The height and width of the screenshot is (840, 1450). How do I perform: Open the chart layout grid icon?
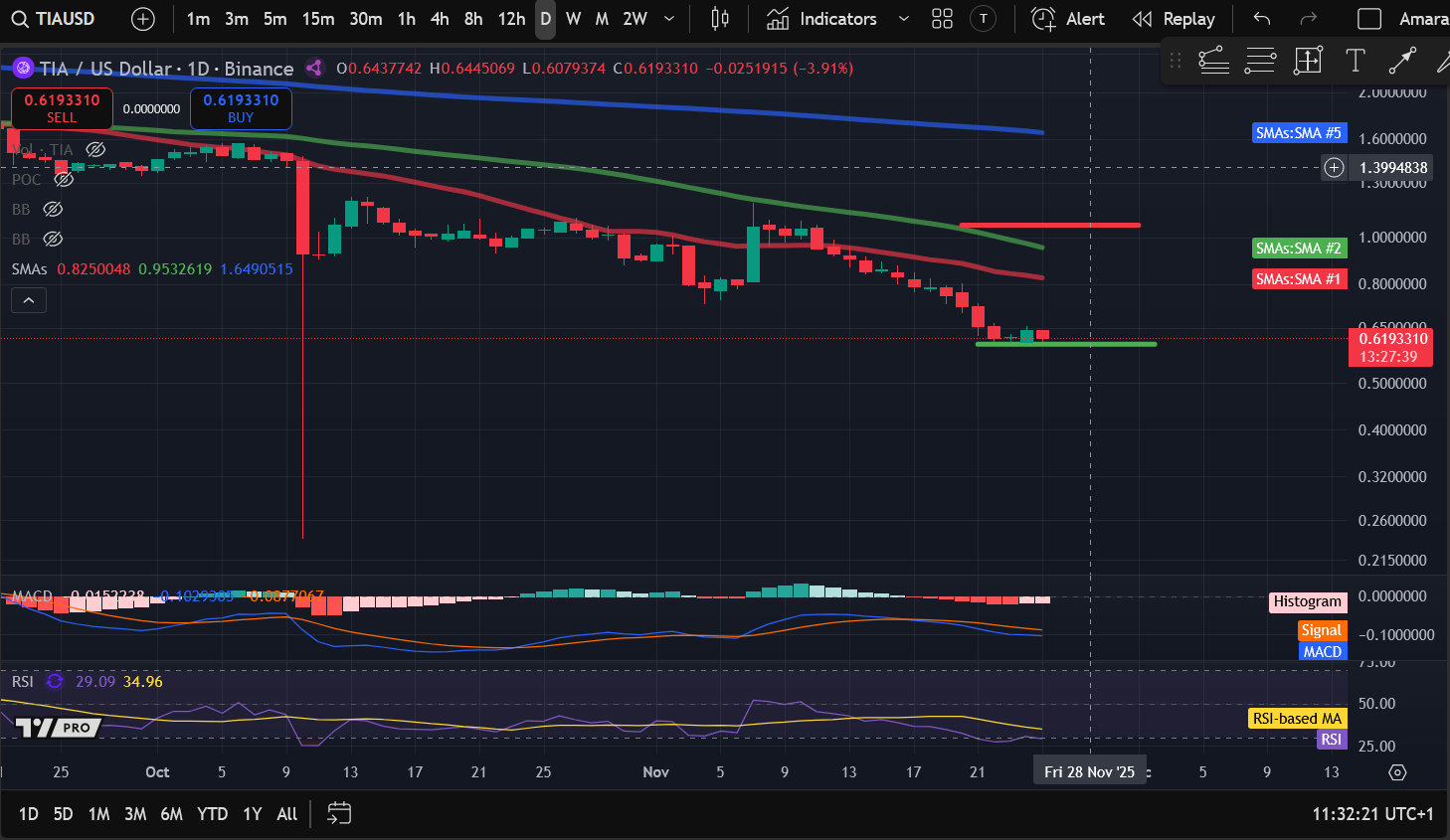(941, 18)
